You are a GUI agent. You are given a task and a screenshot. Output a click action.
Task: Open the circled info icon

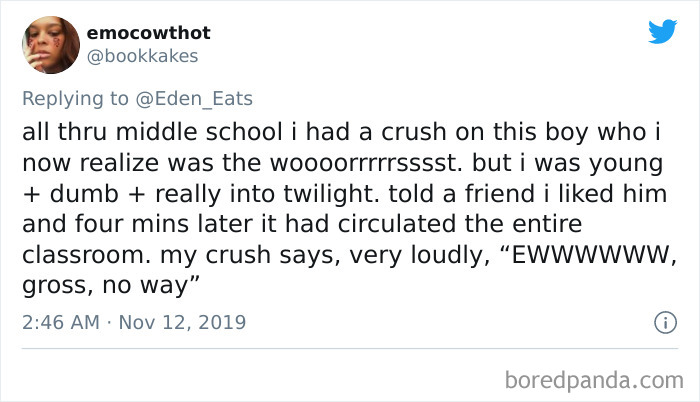pyautogui.click(x=666, y=322)
